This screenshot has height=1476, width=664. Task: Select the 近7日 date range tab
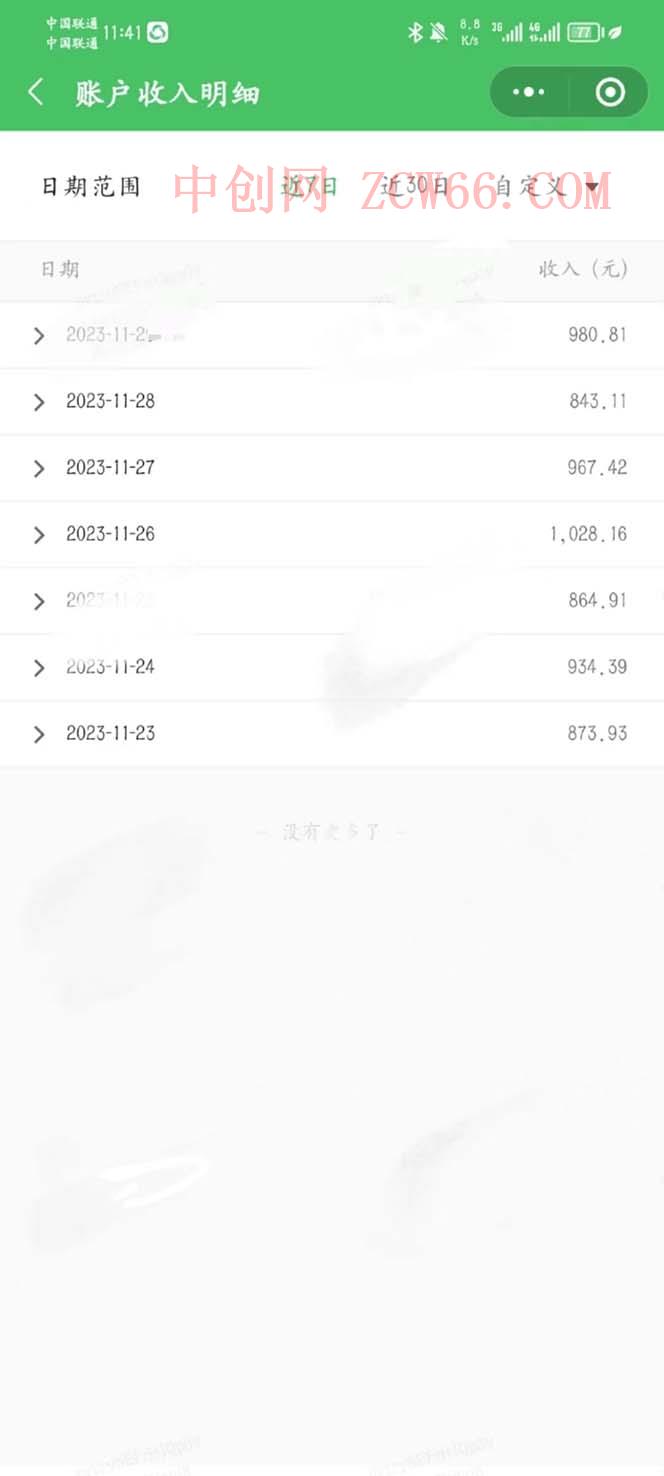pos(309,186)
